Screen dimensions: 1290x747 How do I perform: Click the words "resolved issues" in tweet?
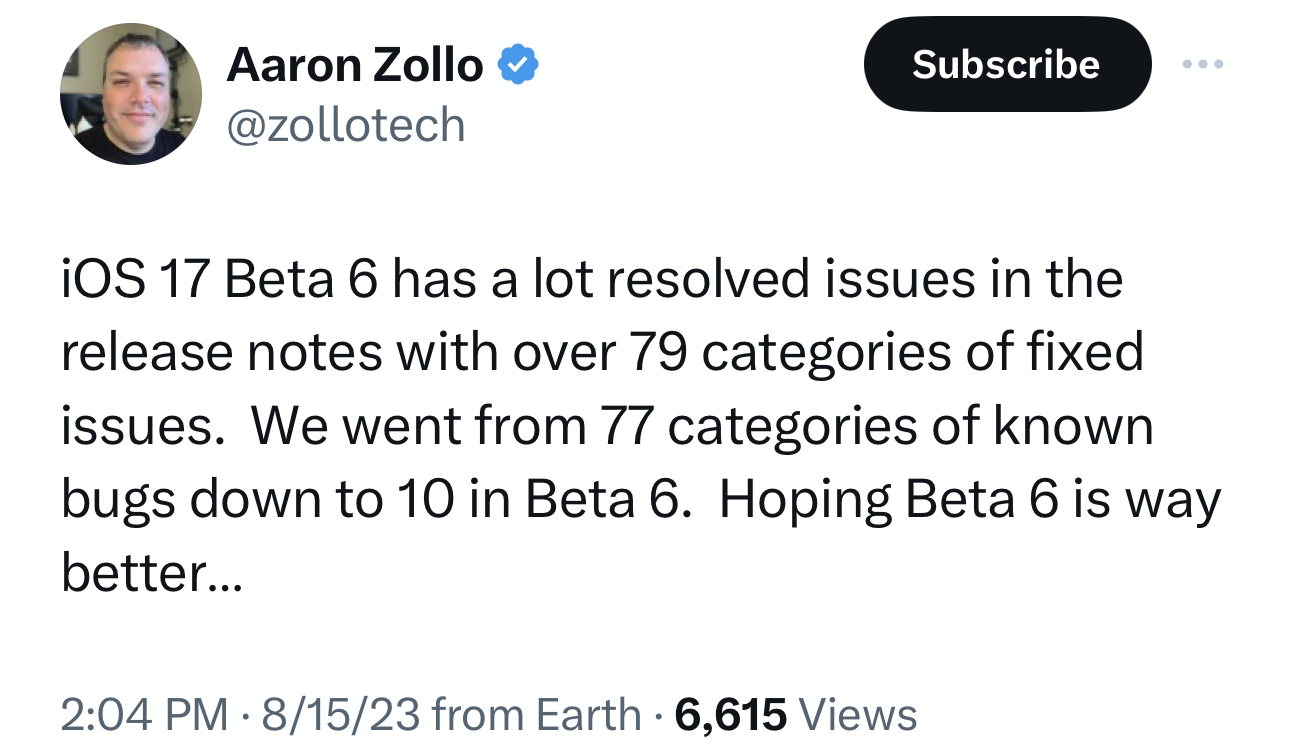pos(780,280)
